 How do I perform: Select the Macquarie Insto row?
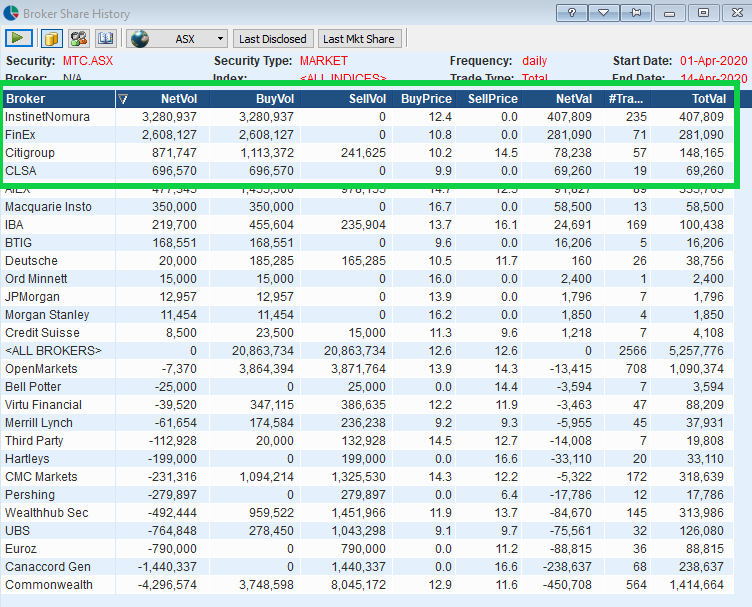368,207
